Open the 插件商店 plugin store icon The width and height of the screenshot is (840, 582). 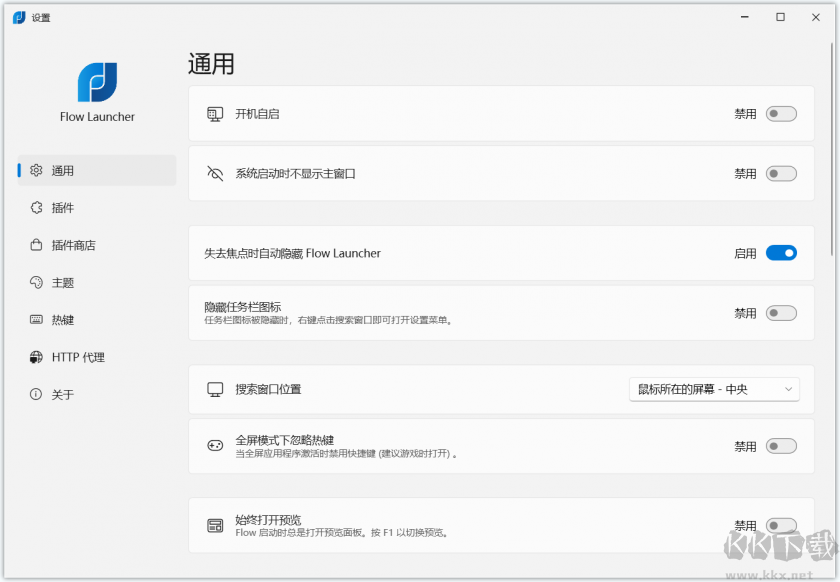(36, 245)
